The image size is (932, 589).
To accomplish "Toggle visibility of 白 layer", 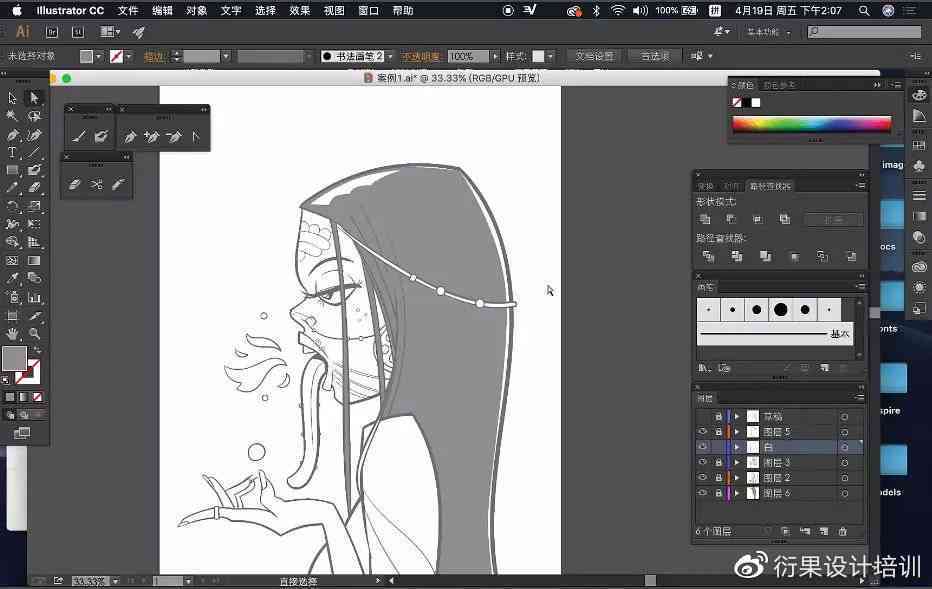I will (x=703, y=447).
